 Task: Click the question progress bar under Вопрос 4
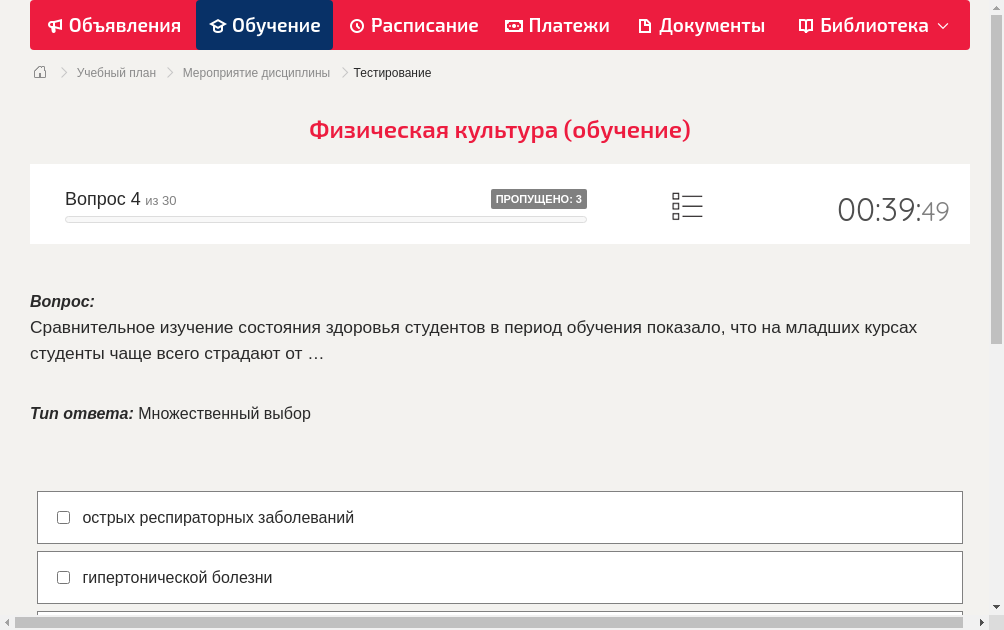pos(325,219)
